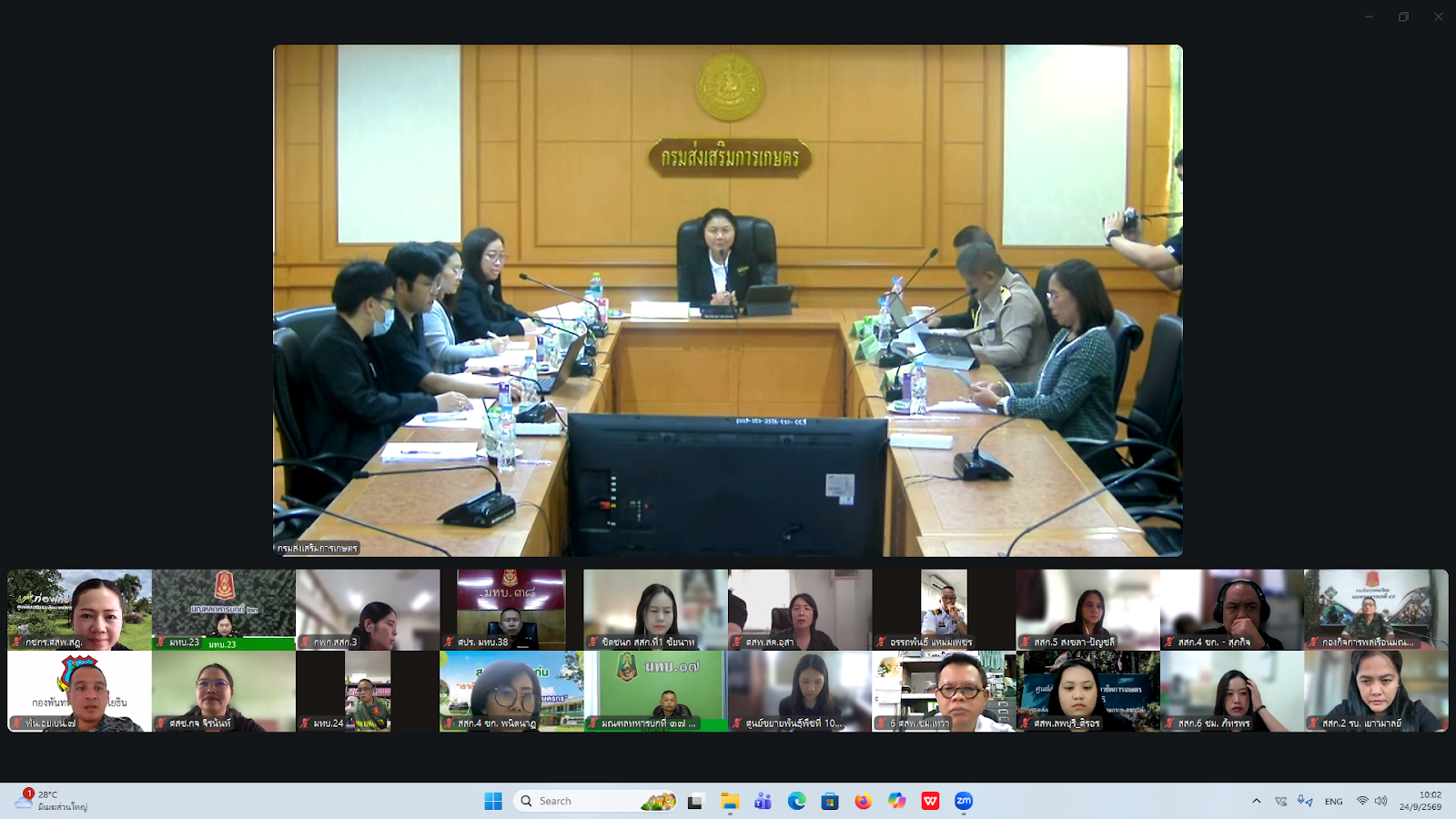Open the Windows Start menu
Screen dimensions: 1456x819
click(493, 801)
